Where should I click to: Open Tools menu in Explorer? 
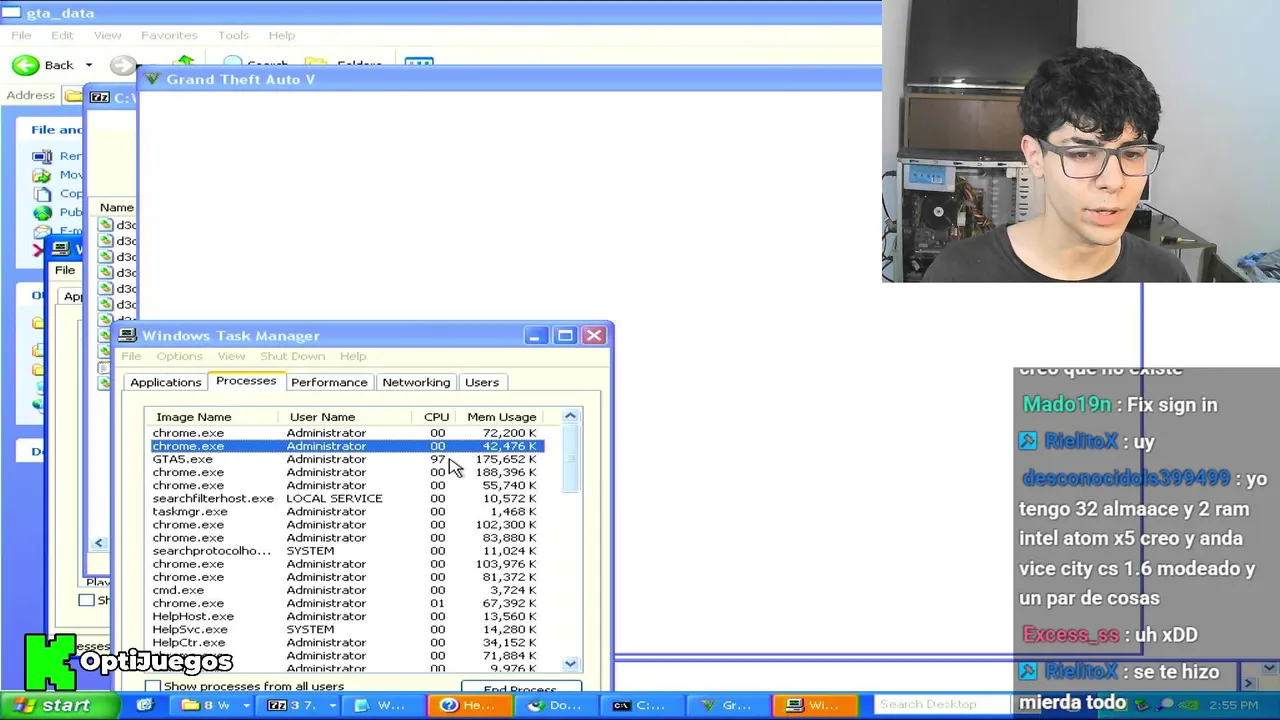(233, 35)
